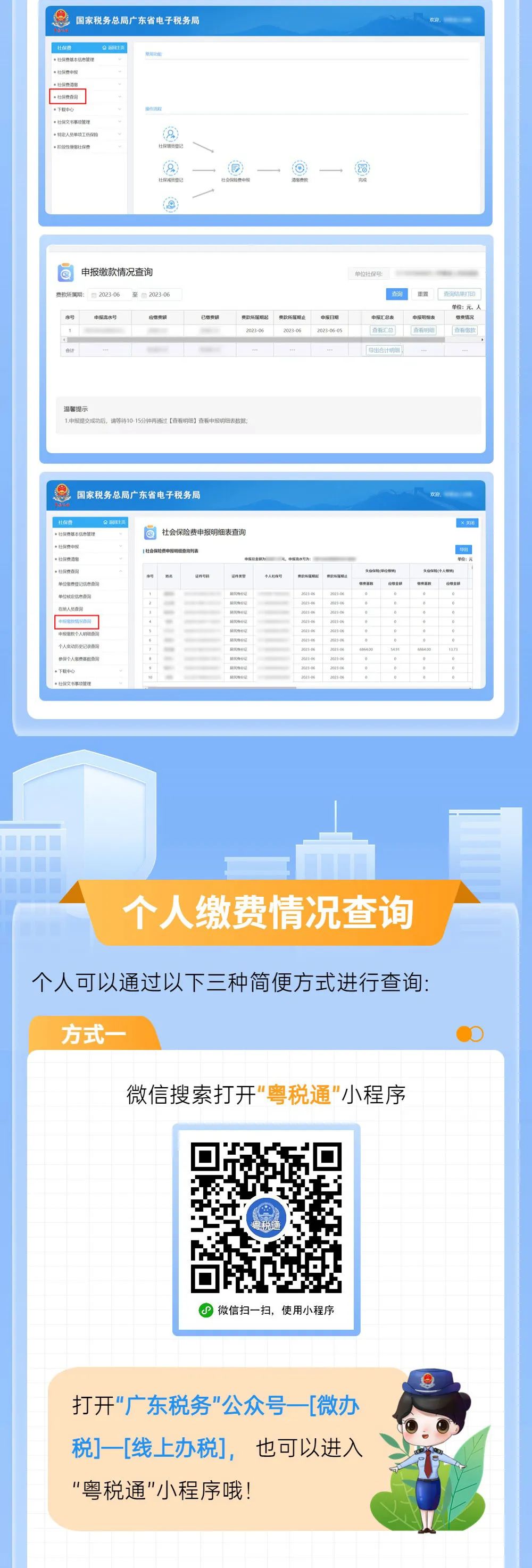Image resolution: width=532 pixels, height=1568 pixels.
Task: Click the 社保增员登记 flow icon
Action: (x=171, y=134)
